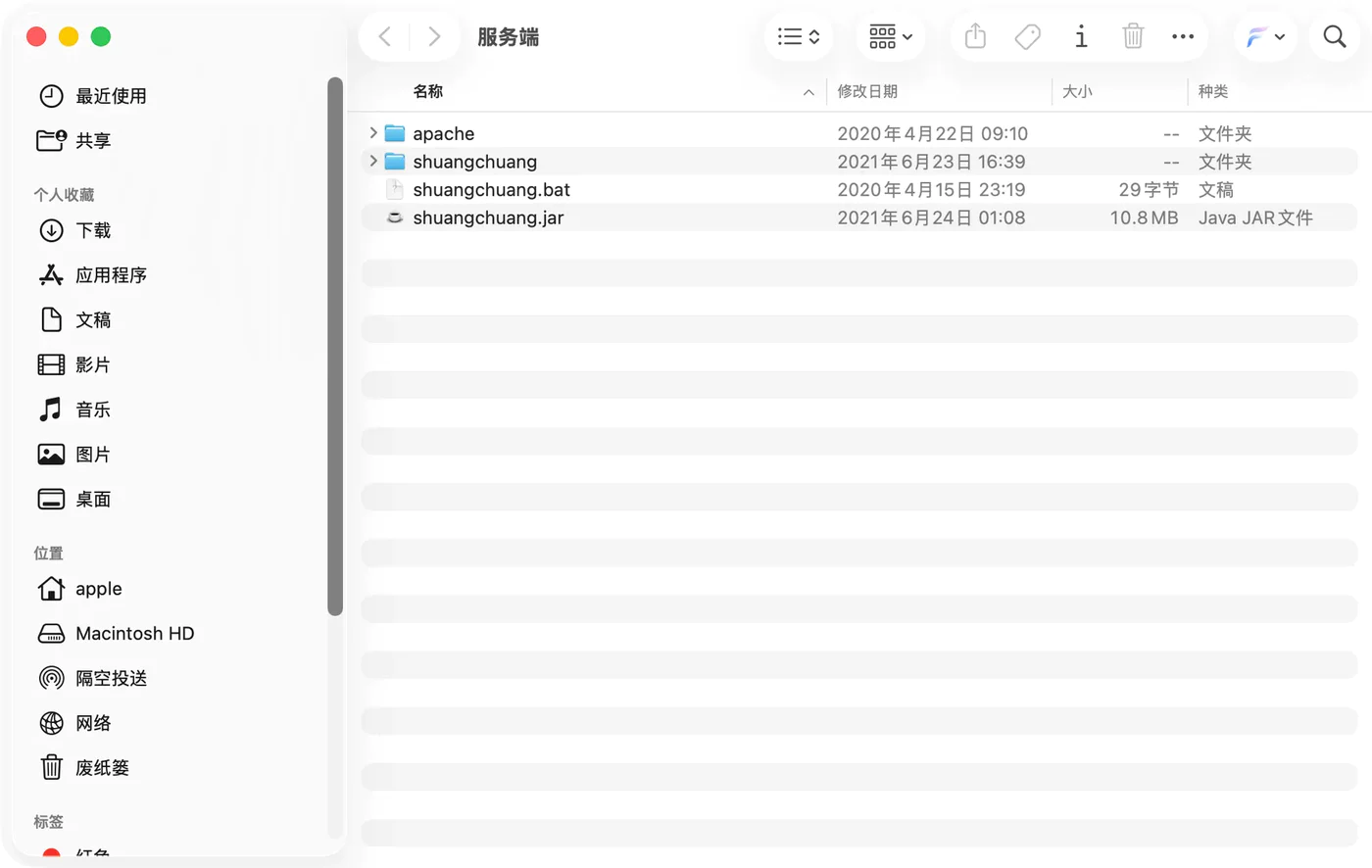Sort by the 大小 column header

click(x=1077, y=91)
